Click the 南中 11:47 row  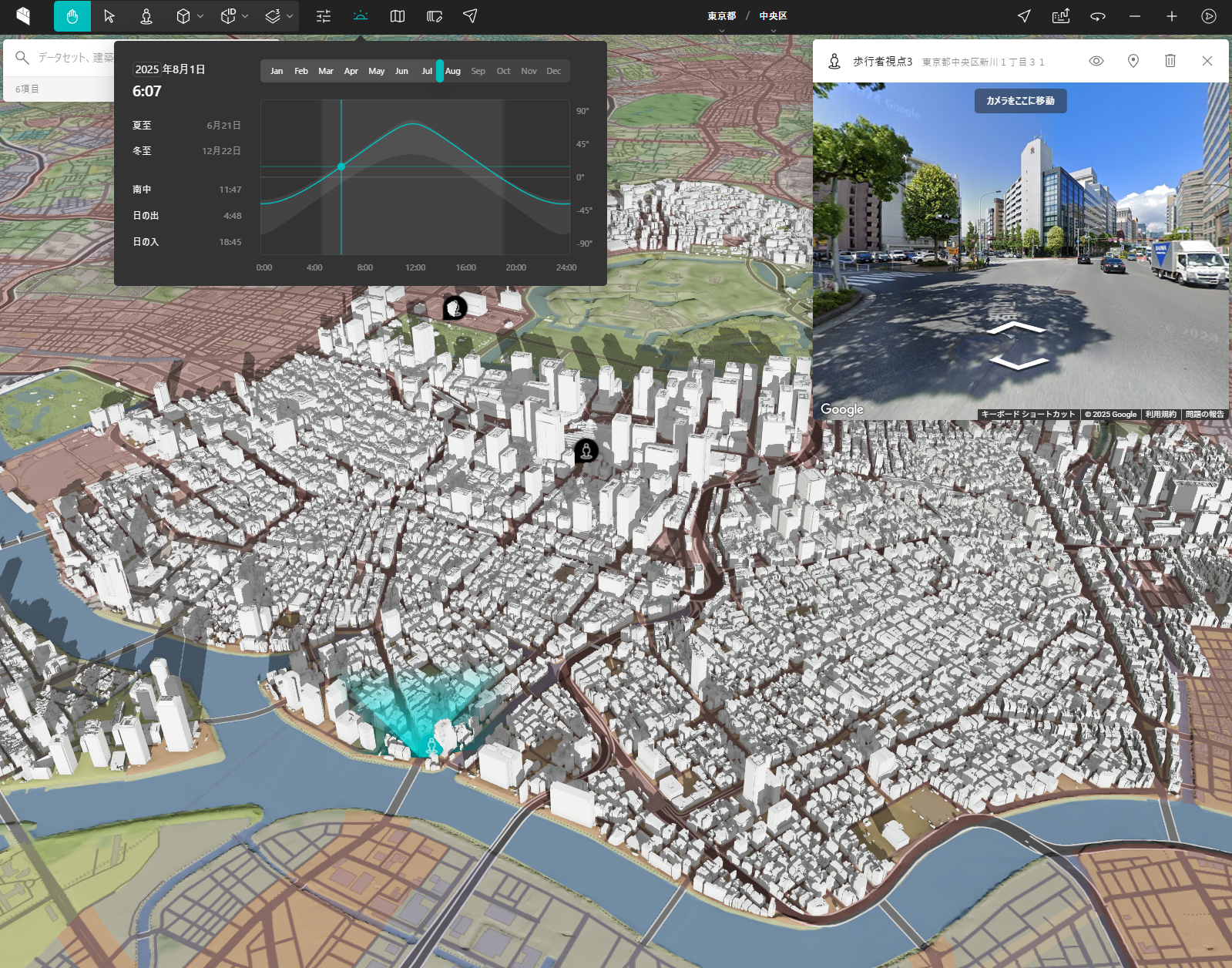pyautogui.click(x=186, y=190)
